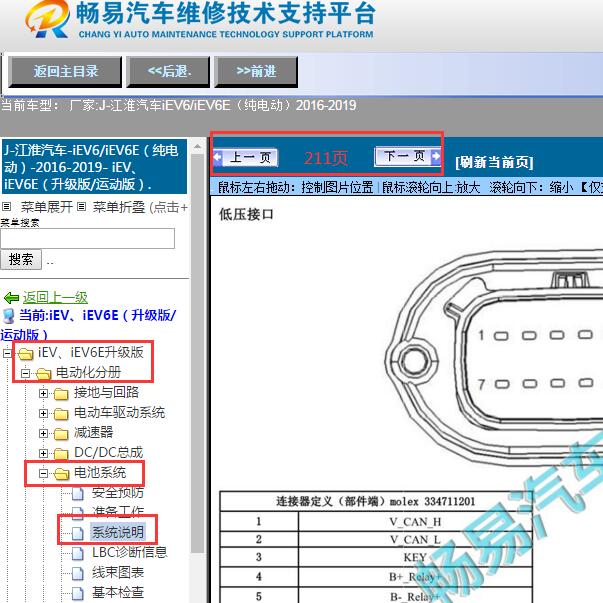
Task: Collapse the 电池系统 folder
Action: tap(43, 473)
